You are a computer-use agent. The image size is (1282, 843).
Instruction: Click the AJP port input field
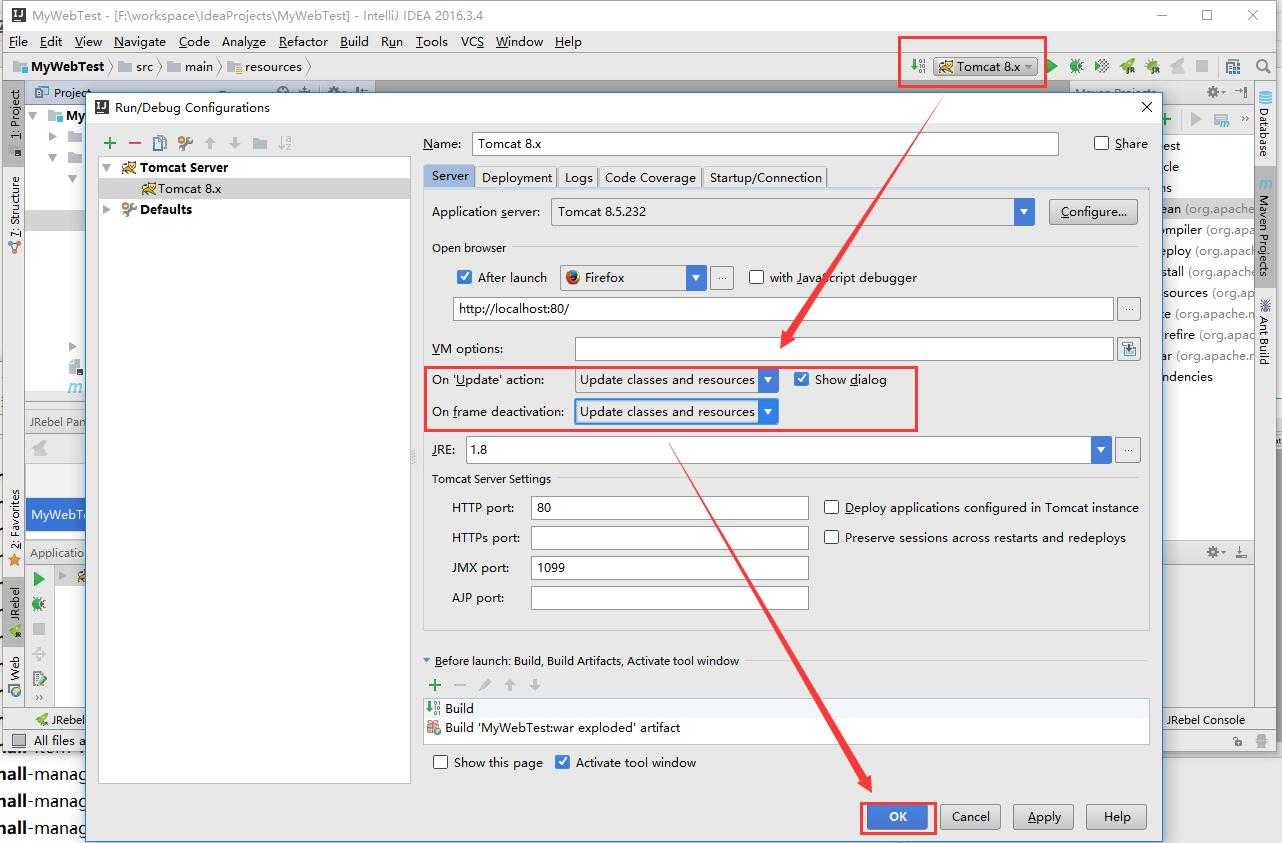pos(669,597)
